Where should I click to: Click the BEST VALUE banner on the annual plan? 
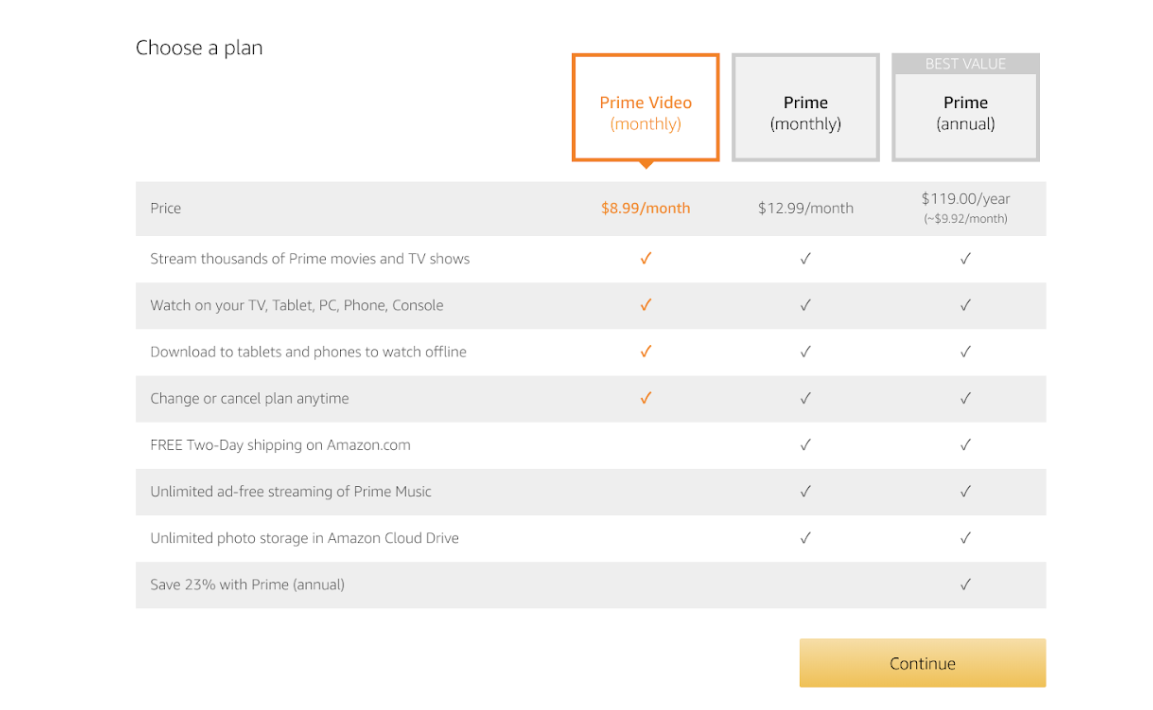pyautogui.click(x=965, y=63)
